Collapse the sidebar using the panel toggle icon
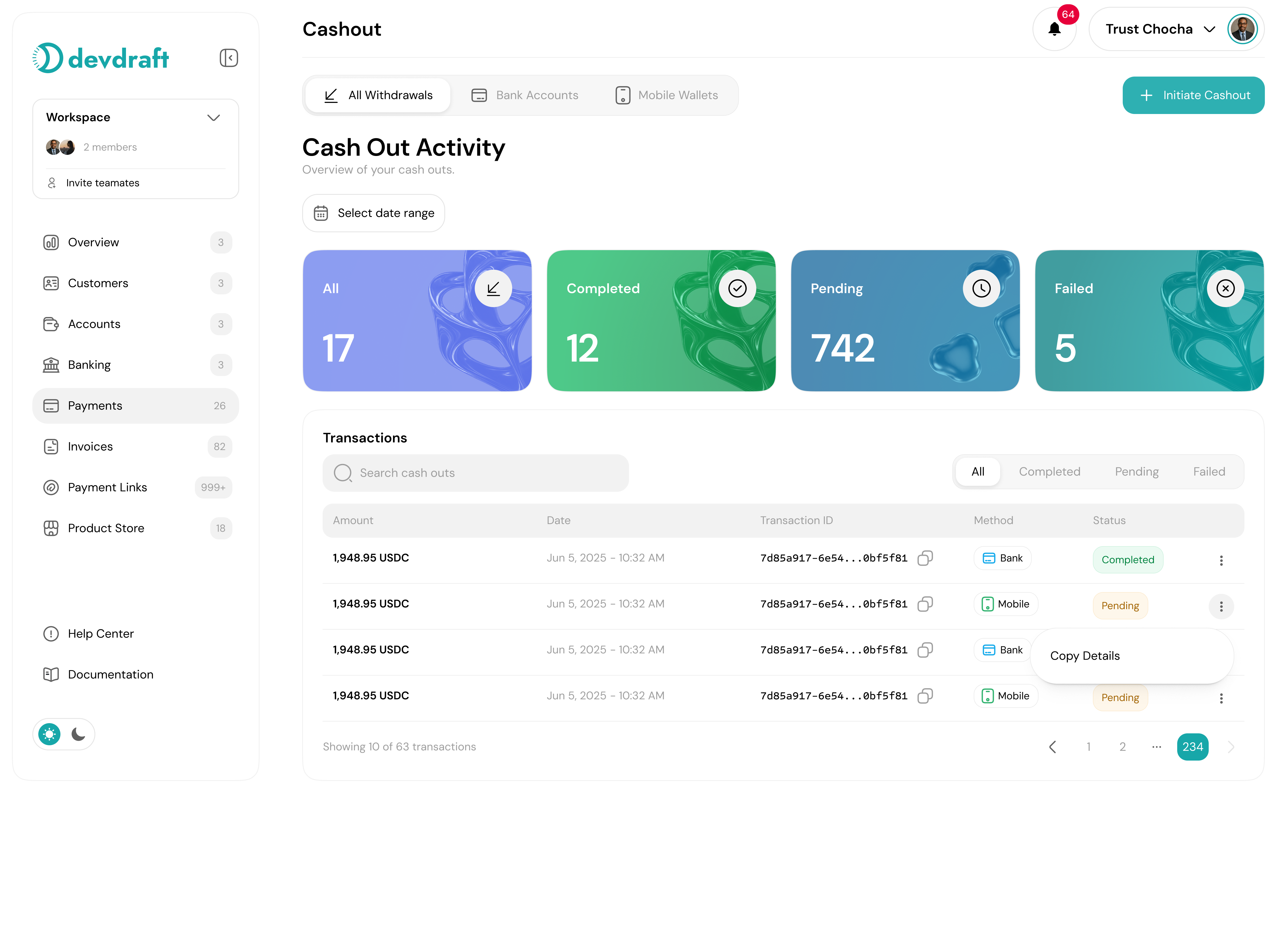The height and width of the screenshot is (952, 1287). (x=228, y=58)
